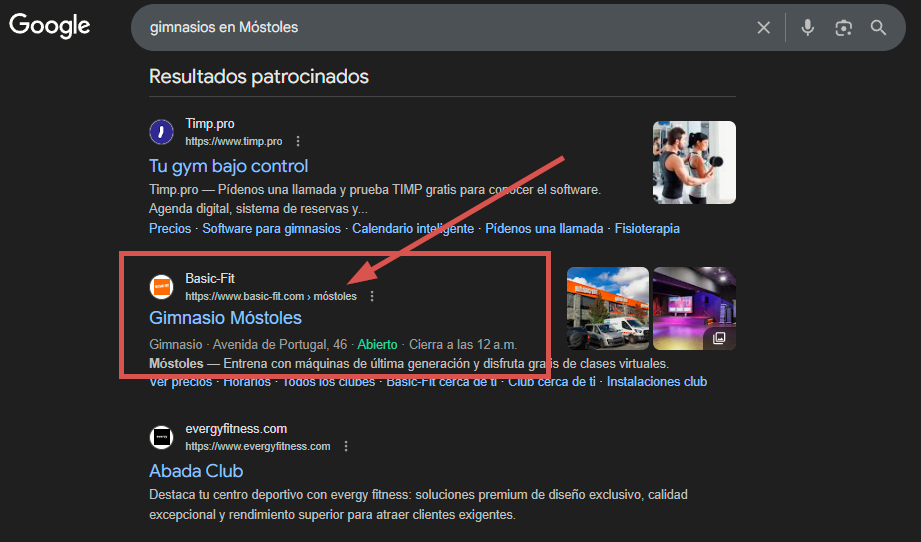
Task: Click the https://www.evergyfitness.com URL text
Action: pyautogui.click(x=258, y=446)
